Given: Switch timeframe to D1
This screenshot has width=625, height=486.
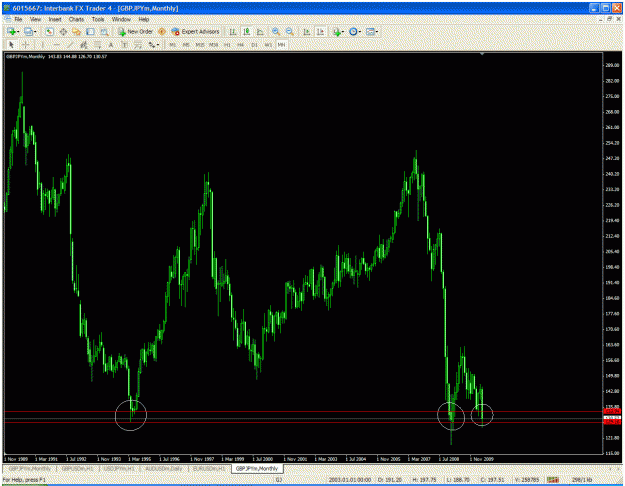Looking at the screenshot, I should pyautogui.click(x=254, y=45).
